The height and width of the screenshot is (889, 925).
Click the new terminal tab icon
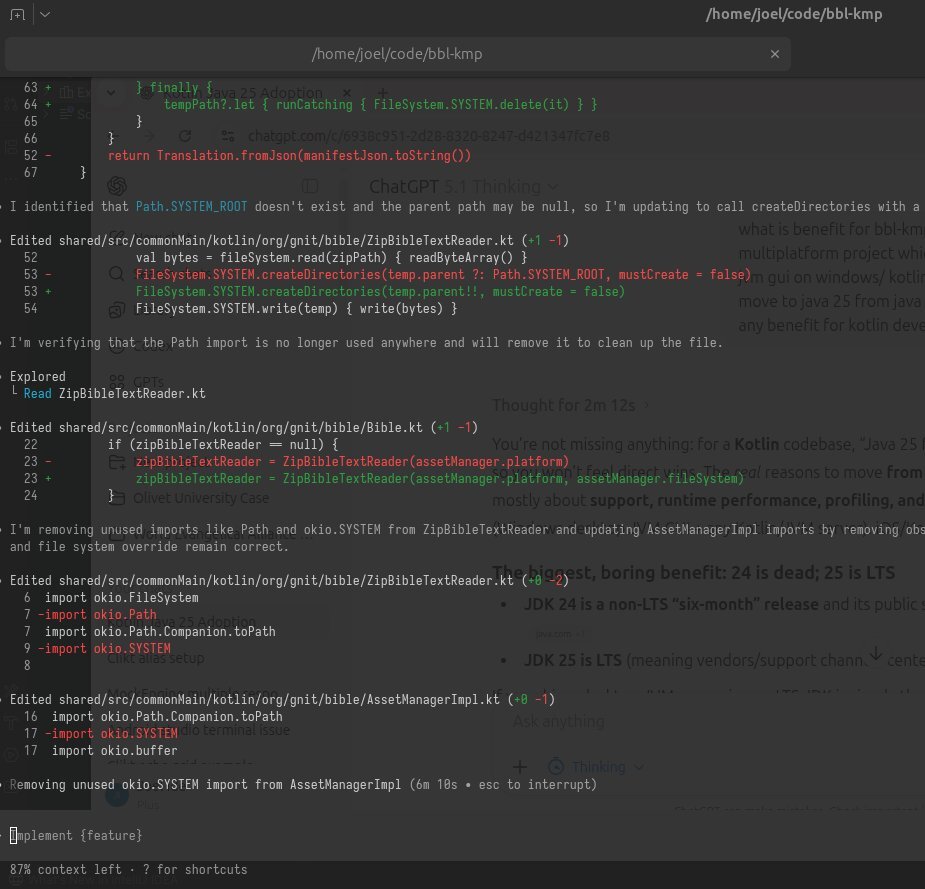18,15
